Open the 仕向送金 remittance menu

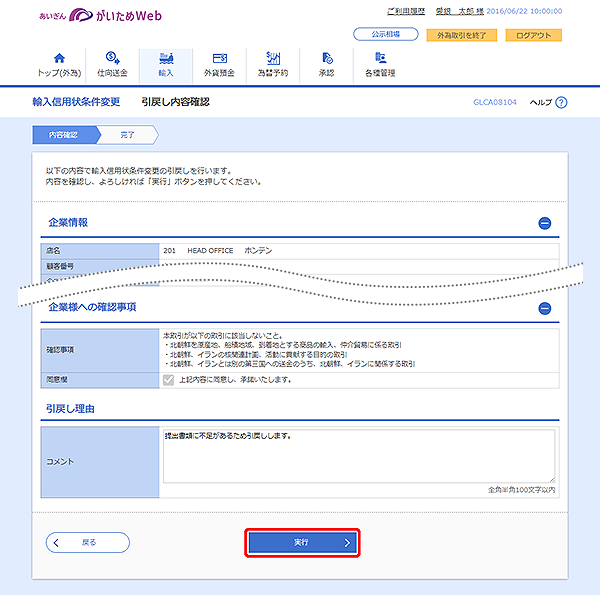(x=112, y=65)
